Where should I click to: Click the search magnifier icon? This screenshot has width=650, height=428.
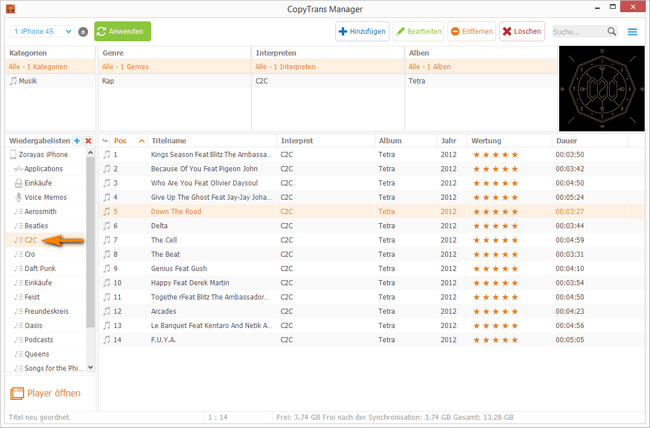(x=611, y=32)
